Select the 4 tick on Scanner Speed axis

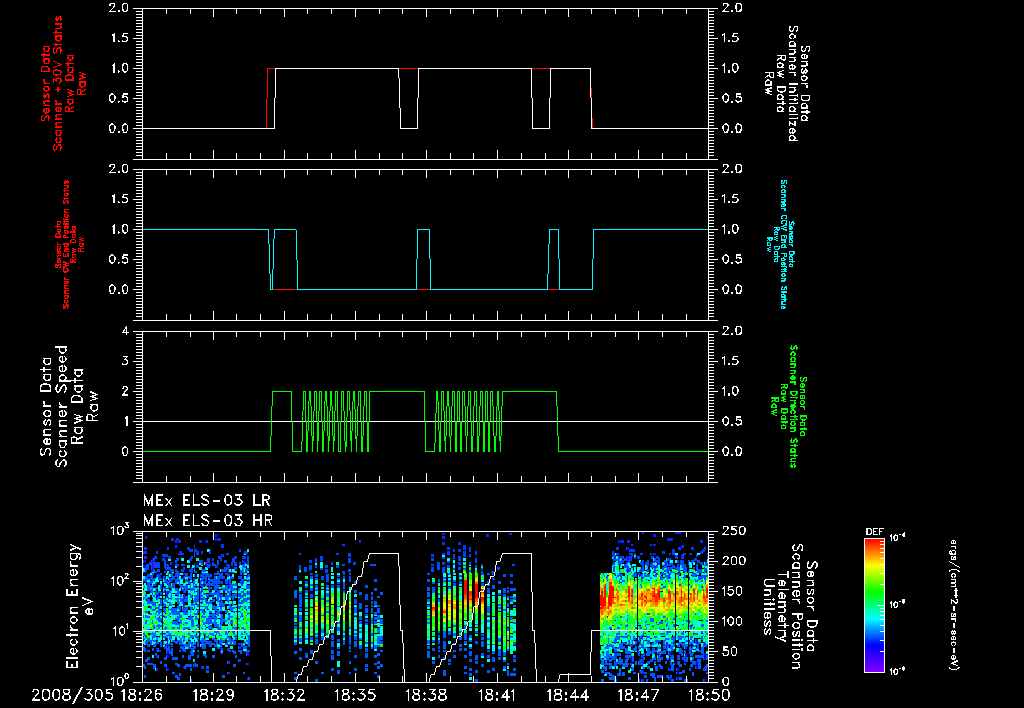pyautogui.click(x=125, y=331)
